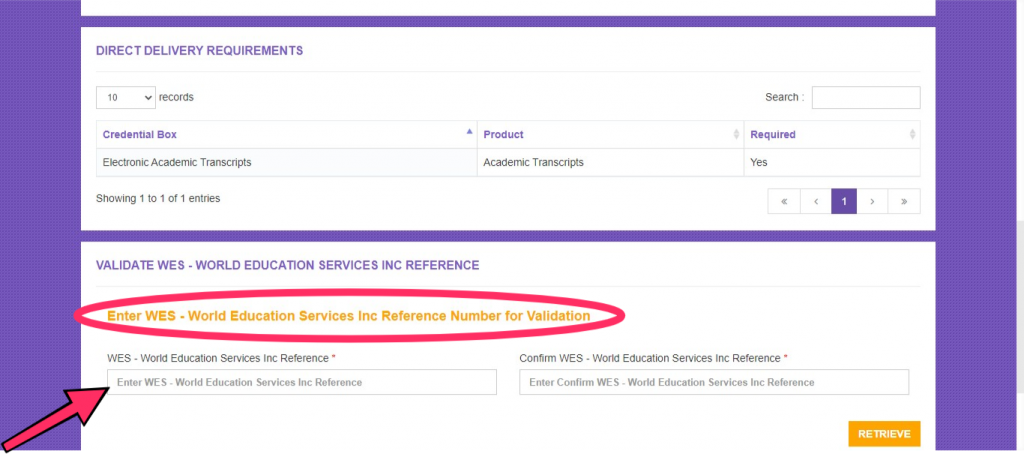This screenshot has height=454, width=1024.
Task: Click the Confirm WES Reference input field
Action: [714, 382]
